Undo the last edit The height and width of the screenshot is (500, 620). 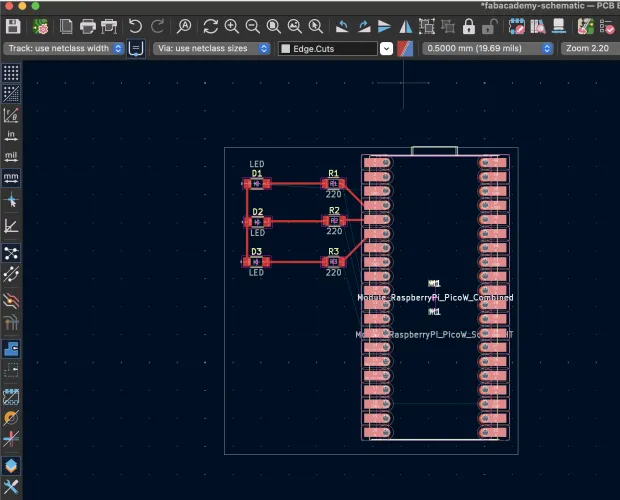pos(135,26)
